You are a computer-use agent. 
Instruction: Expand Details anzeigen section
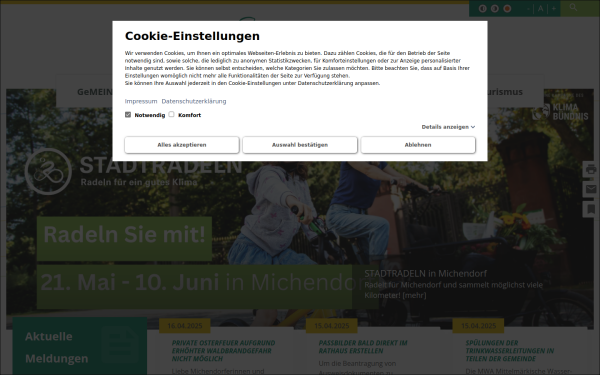pos(448,127)
